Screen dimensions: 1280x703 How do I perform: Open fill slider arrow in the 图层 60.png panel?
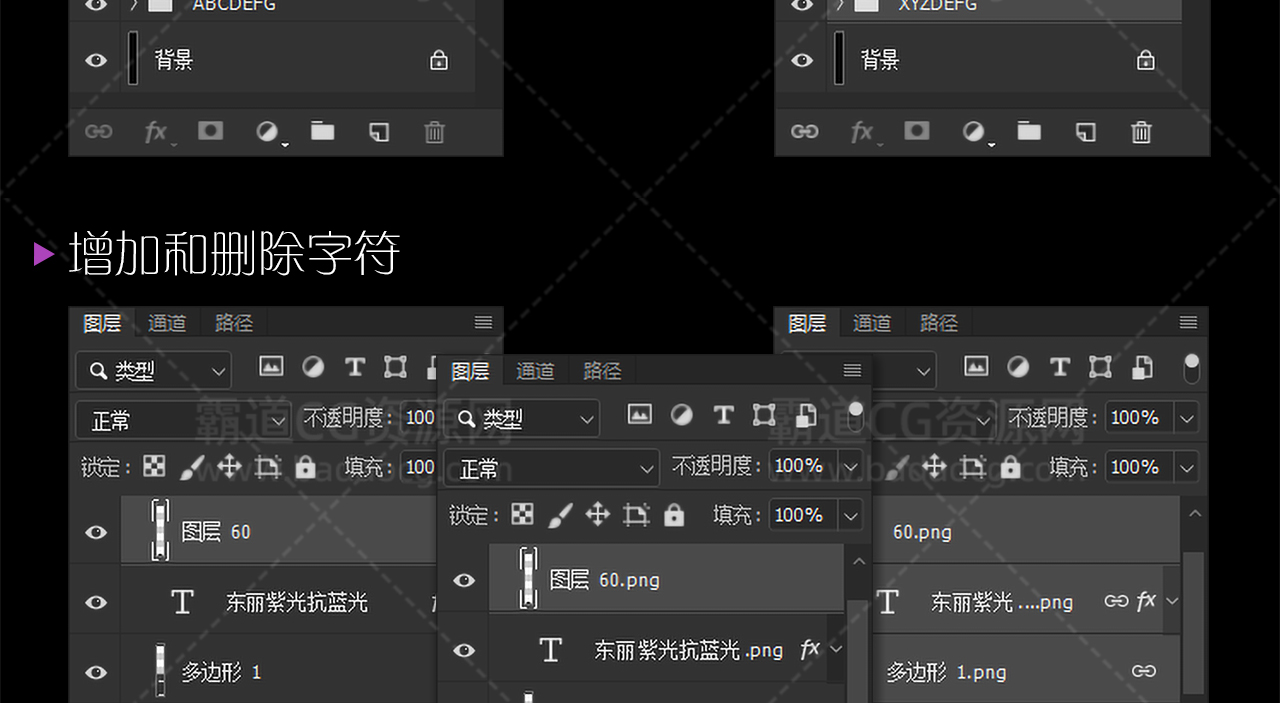[x=851, y=515]
